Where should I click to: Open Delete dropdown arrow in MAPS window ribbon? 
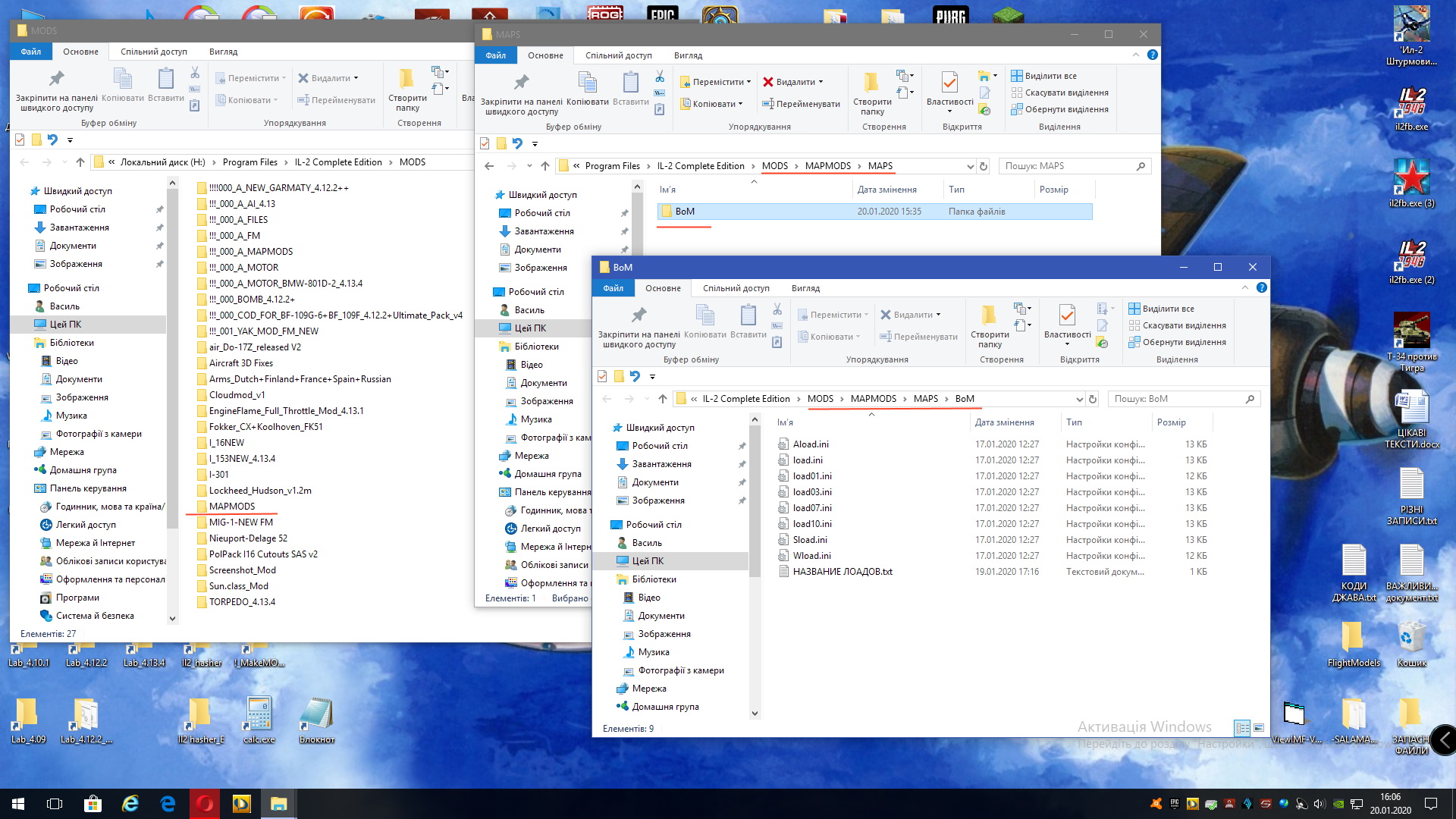pos(821,82)
